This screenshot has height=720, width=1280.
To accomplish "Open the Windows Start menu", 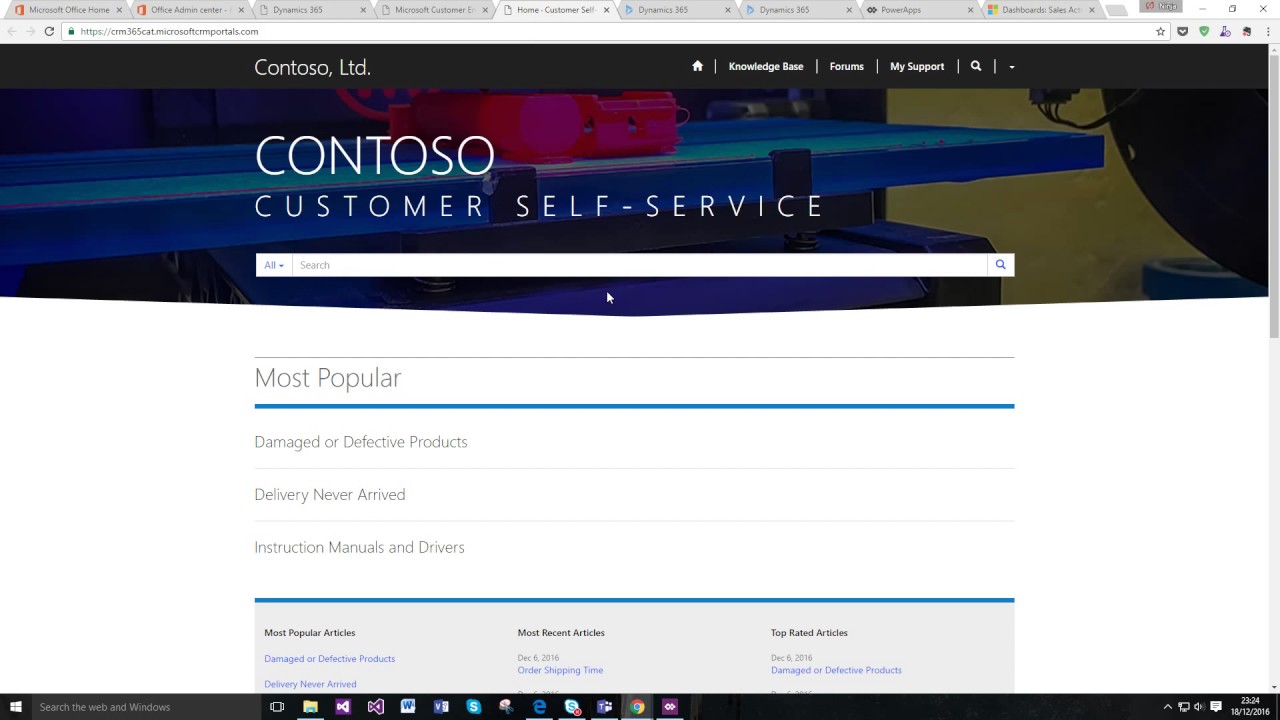I will pyautogui.click(x=16, y=707).
